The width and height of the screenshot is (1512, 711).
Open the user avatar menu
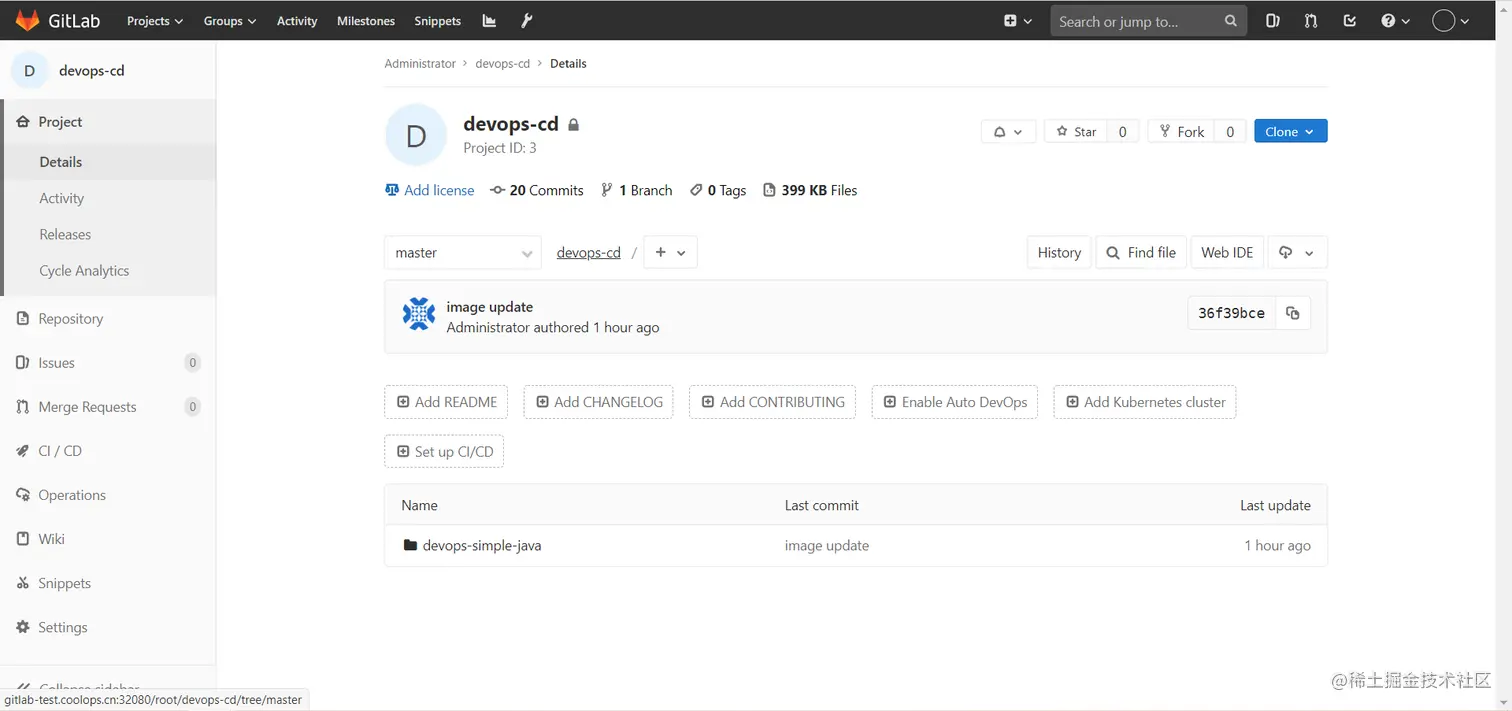click(x=1451, y=21)
